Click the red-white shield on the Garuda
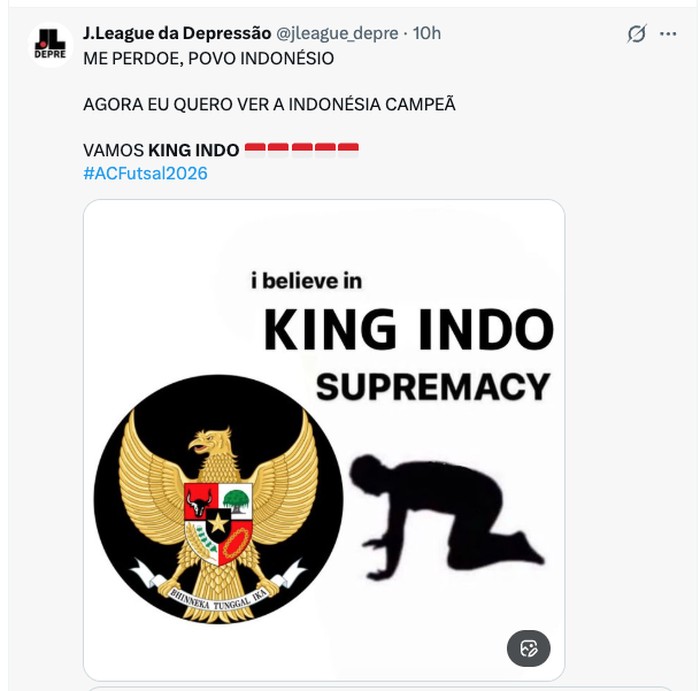The height and width of the screenshot is (691, 700). click(218, 524)
